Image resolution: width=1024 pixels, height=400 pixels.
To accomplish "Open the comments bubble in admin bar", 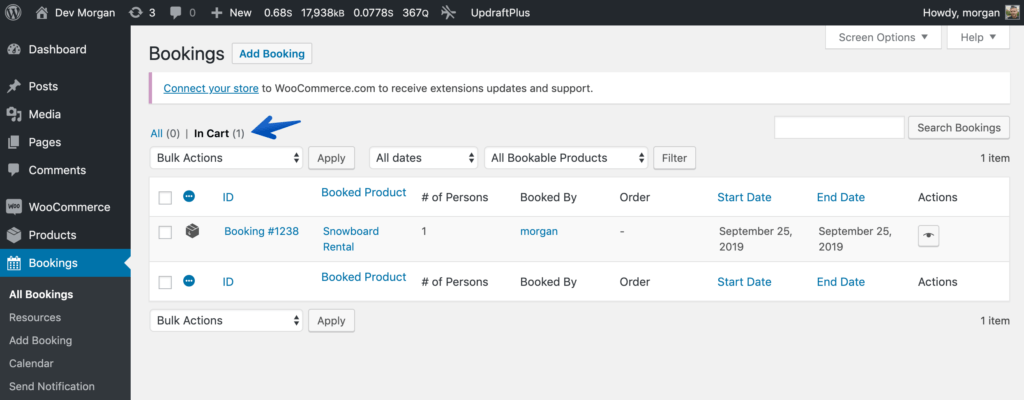I will pos(183,12).
